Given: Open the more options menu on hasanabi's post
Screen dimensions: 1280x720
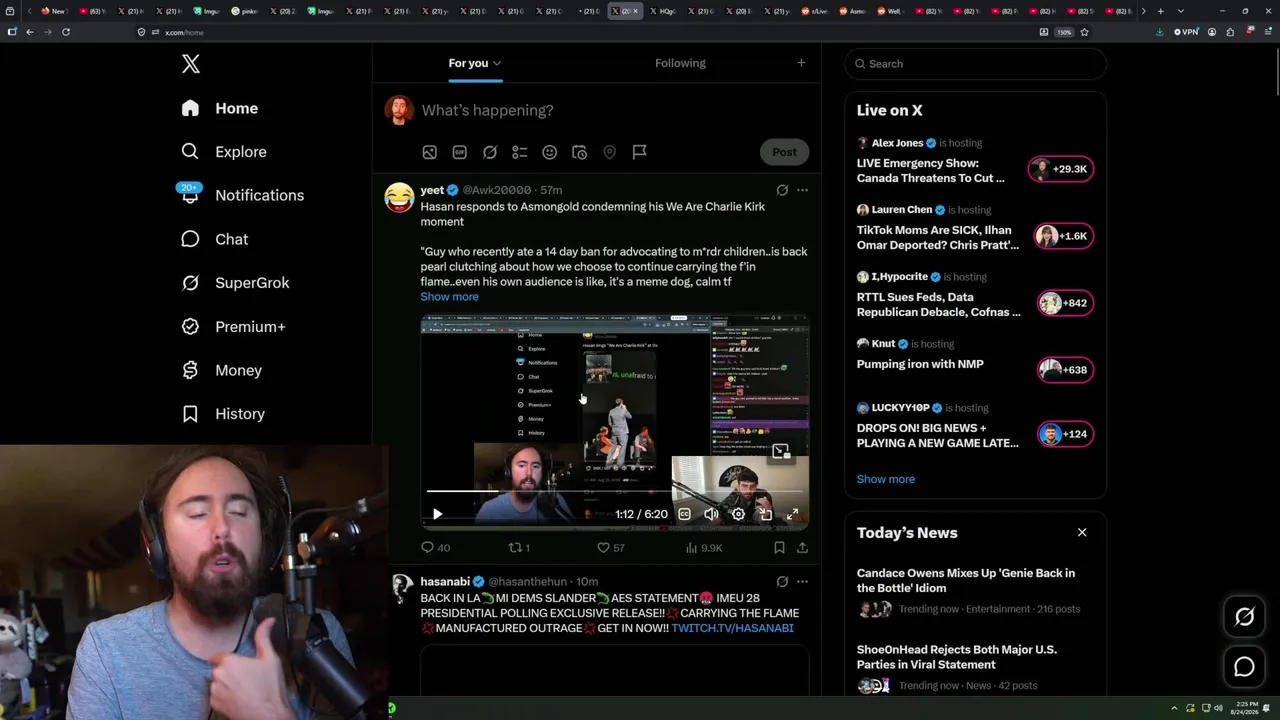Looking at the screenshot, I should click(x=802, y=582).
